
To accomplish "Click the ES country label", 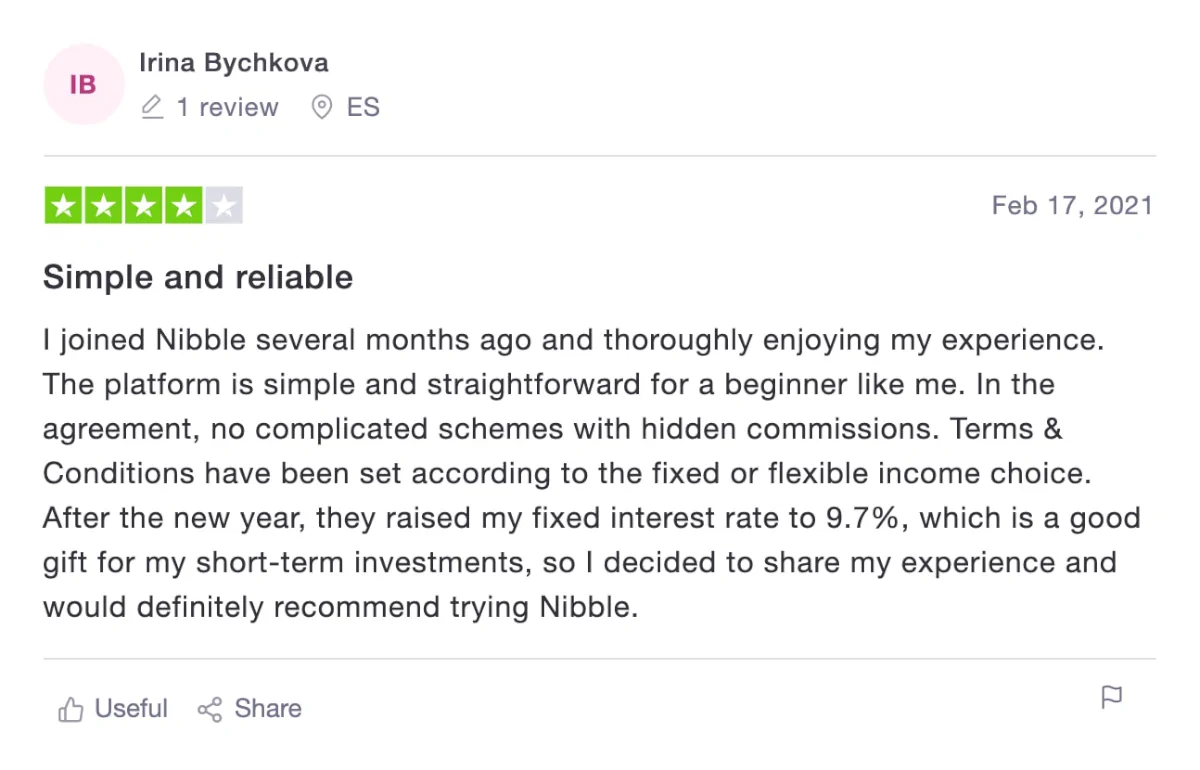I will point(363,107).
